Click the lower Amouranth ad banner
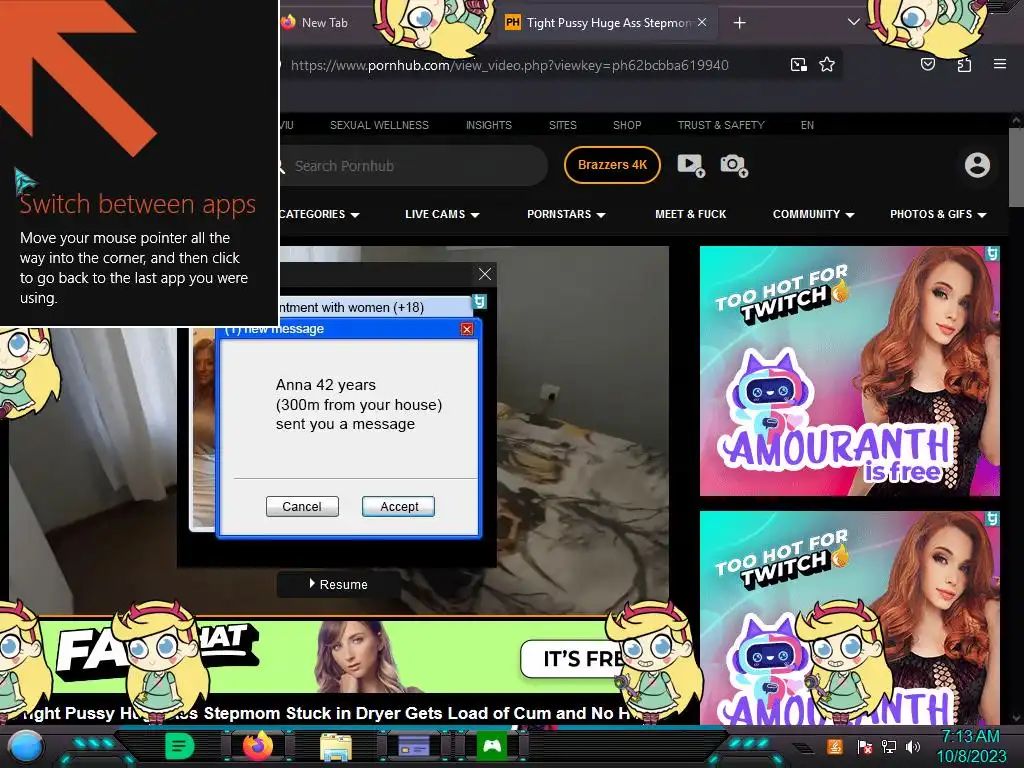1024x768 pixels. pyautogui.click(x=850, y=617)
